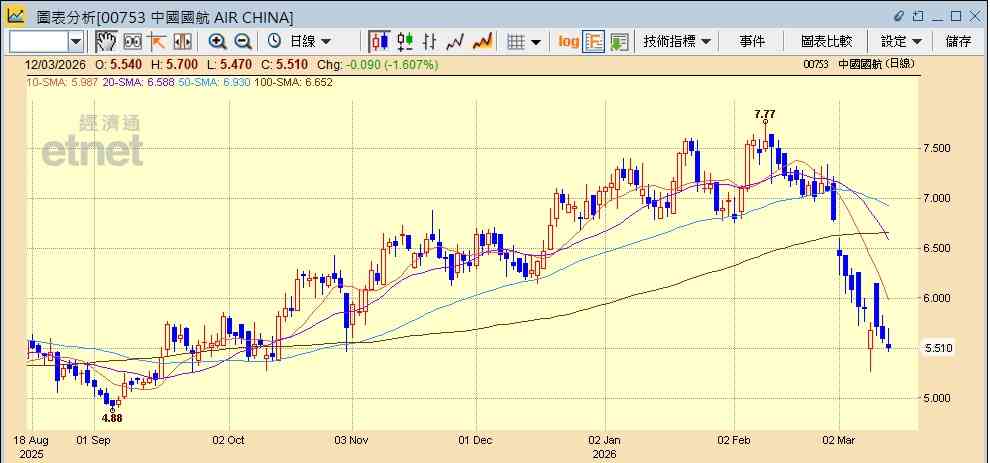The image size is (990, 463).
Task: Open the grid options dropdown arrow
Action: (536, 42)
